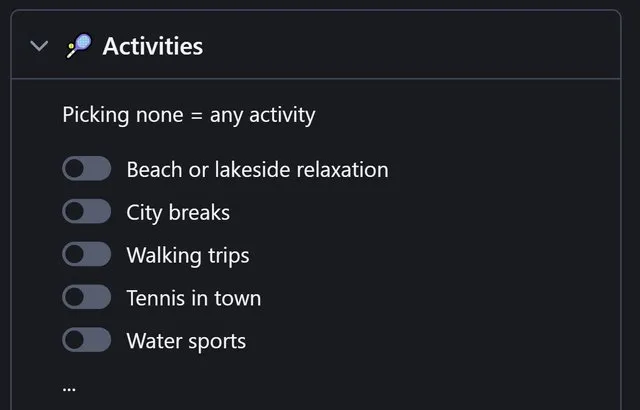Select the Tennis in town label
The height and width of the screenshot is (410, 640).
tap(194, 298)
